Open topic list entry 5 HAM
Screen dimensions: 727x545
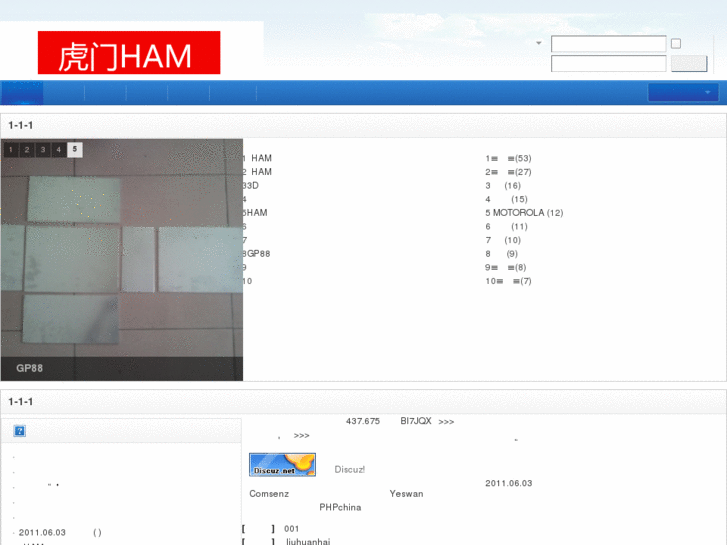click(255, 212)
